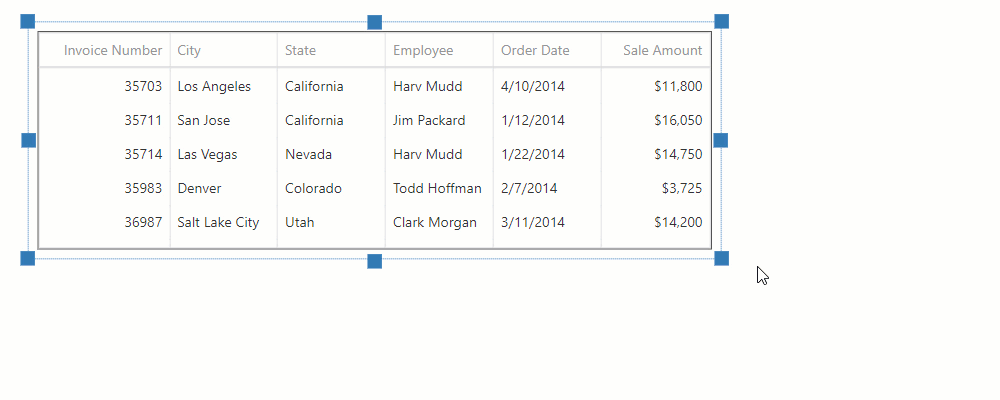Click the top-left resize handle

pos(28,21)
